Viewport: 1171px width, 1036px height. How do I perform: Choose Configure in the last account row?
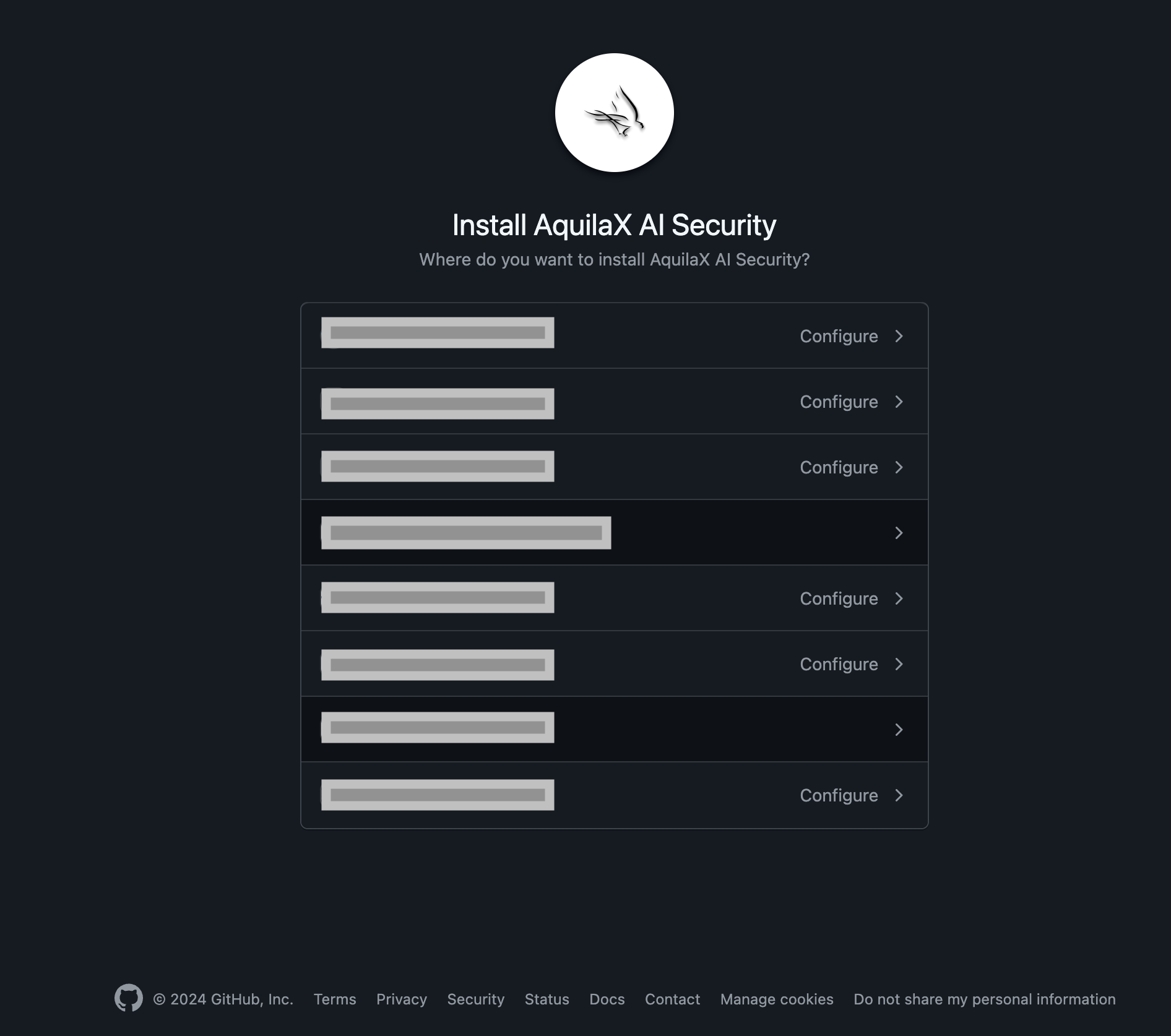(x=839, y=795)
